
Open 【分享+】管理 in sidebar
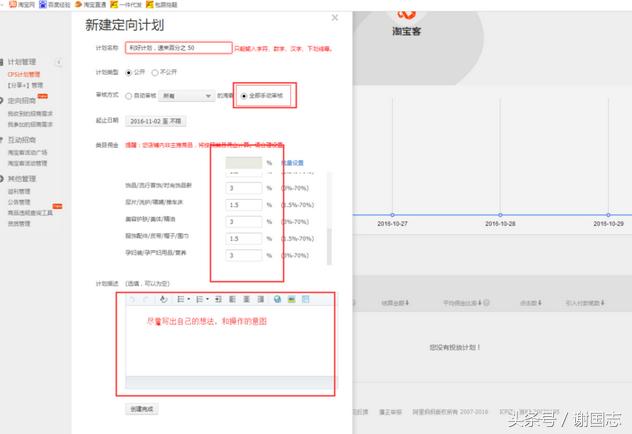tap(25, 85)
